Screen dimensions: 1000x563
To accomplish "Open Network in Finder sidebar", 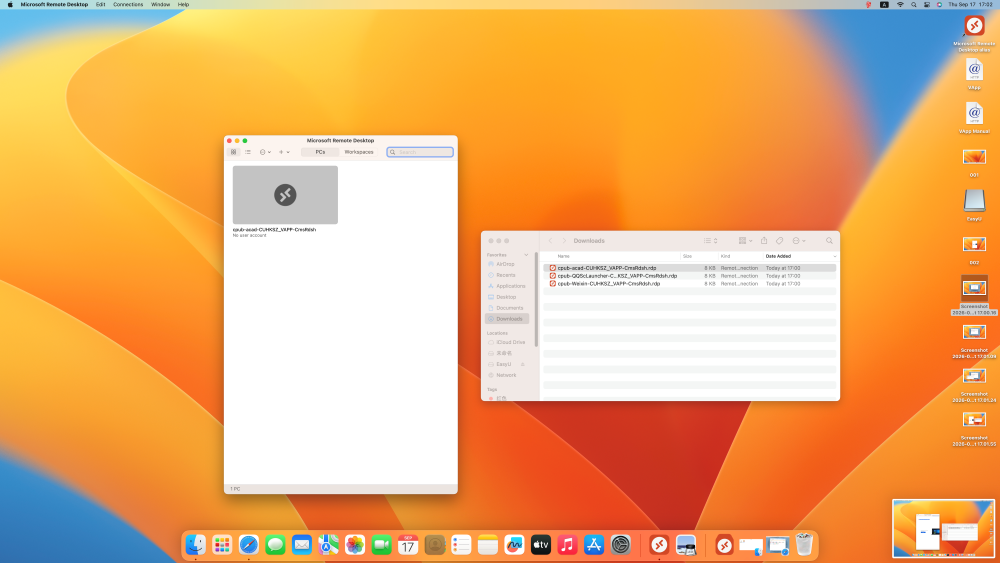I will [506, 375].
